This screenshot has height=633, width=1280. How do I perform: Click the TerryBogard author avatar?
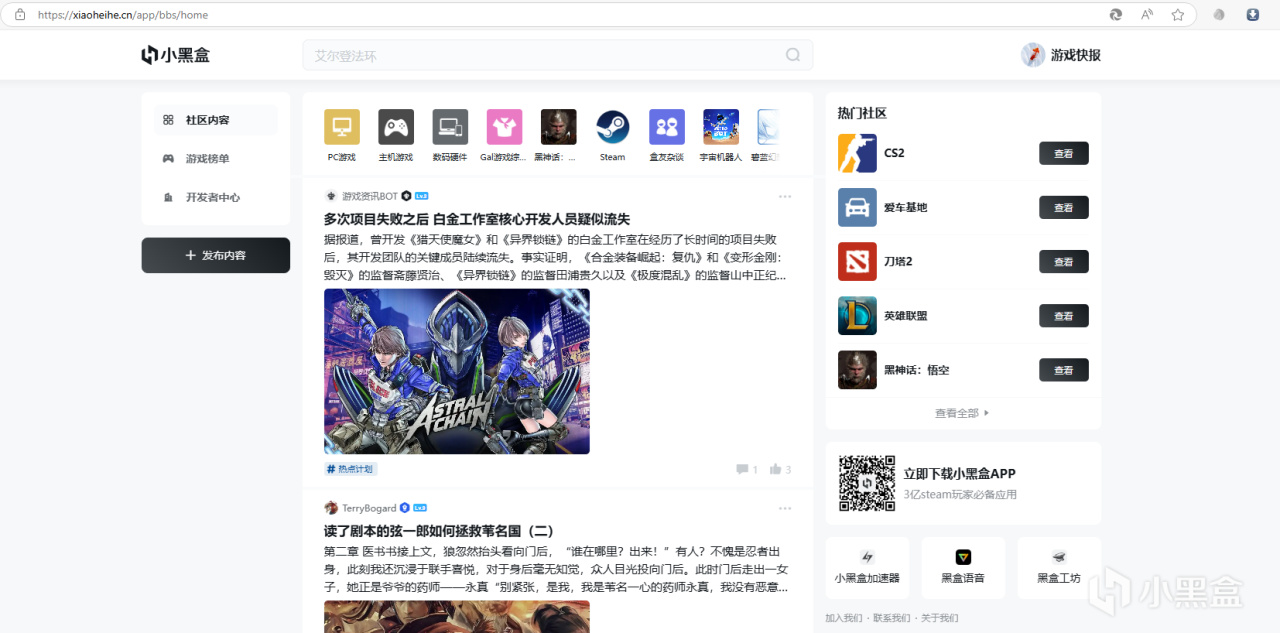(331, 508)
